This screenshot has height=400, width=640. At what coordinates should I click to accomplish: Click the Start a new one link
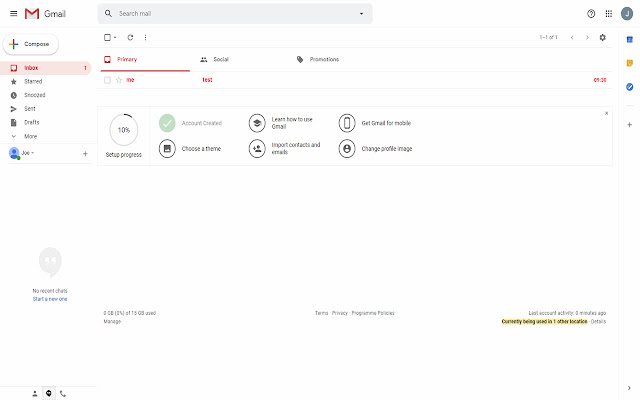(49, 299)
